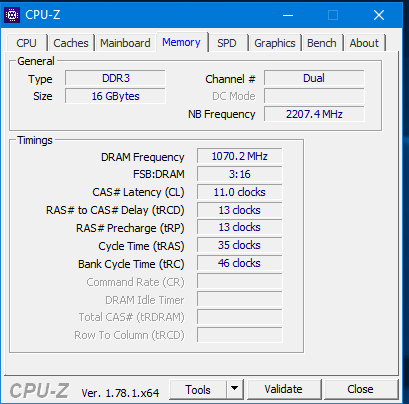The height and width of the screenshot is (404, 409).
Task: Click the empty DC Mode field
Action: tap(314, 96)
